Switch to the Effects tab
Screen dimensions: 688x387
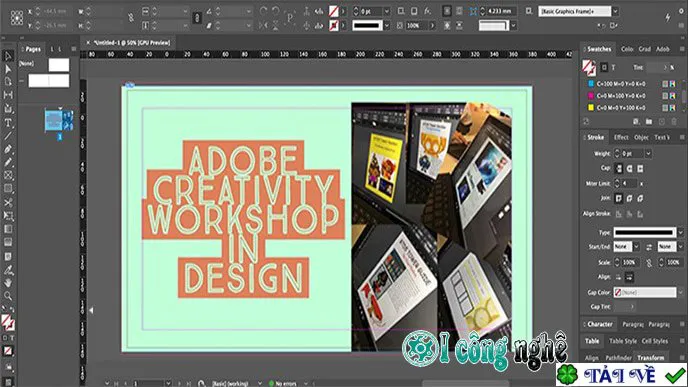point(621,137)
